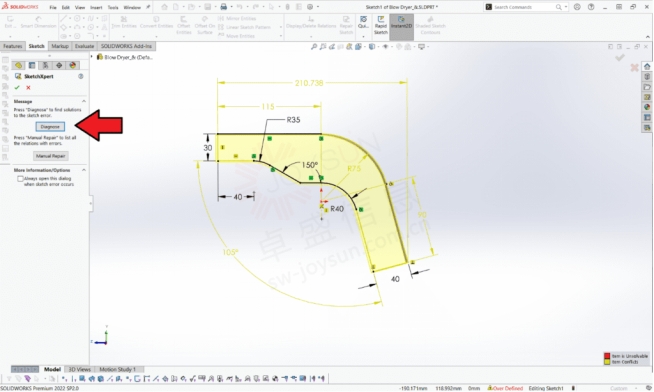Collapse More Information/Options section
The image size is (654, 392).
[83, 170]
